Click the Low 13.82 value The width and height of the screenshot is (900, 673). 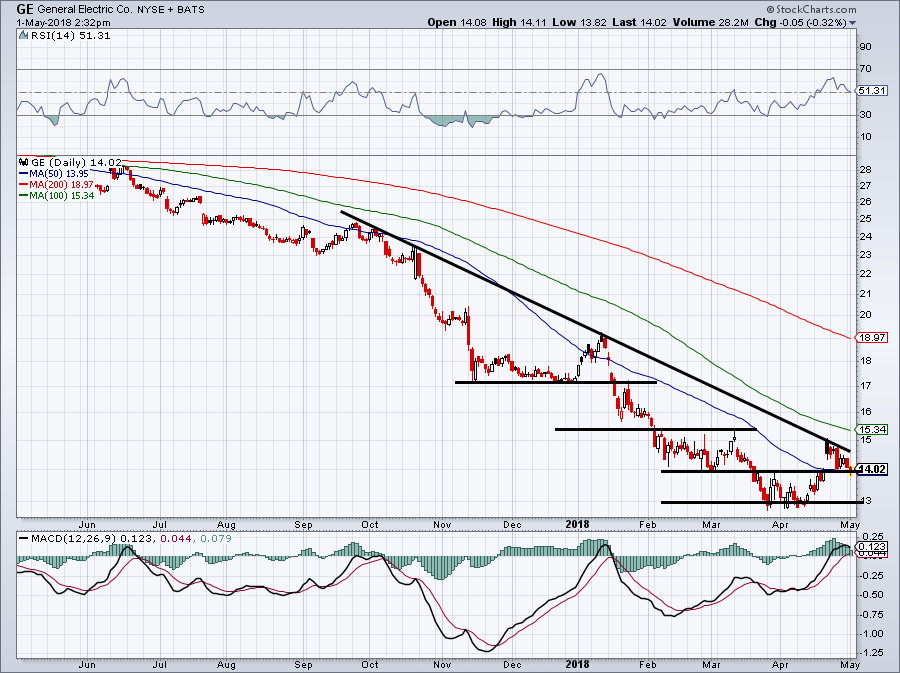[x=579, y=22]
